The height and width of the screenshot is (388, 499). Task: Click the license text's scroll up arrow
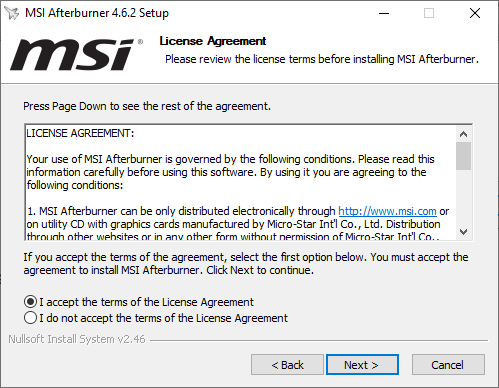[x=463, y=134]
